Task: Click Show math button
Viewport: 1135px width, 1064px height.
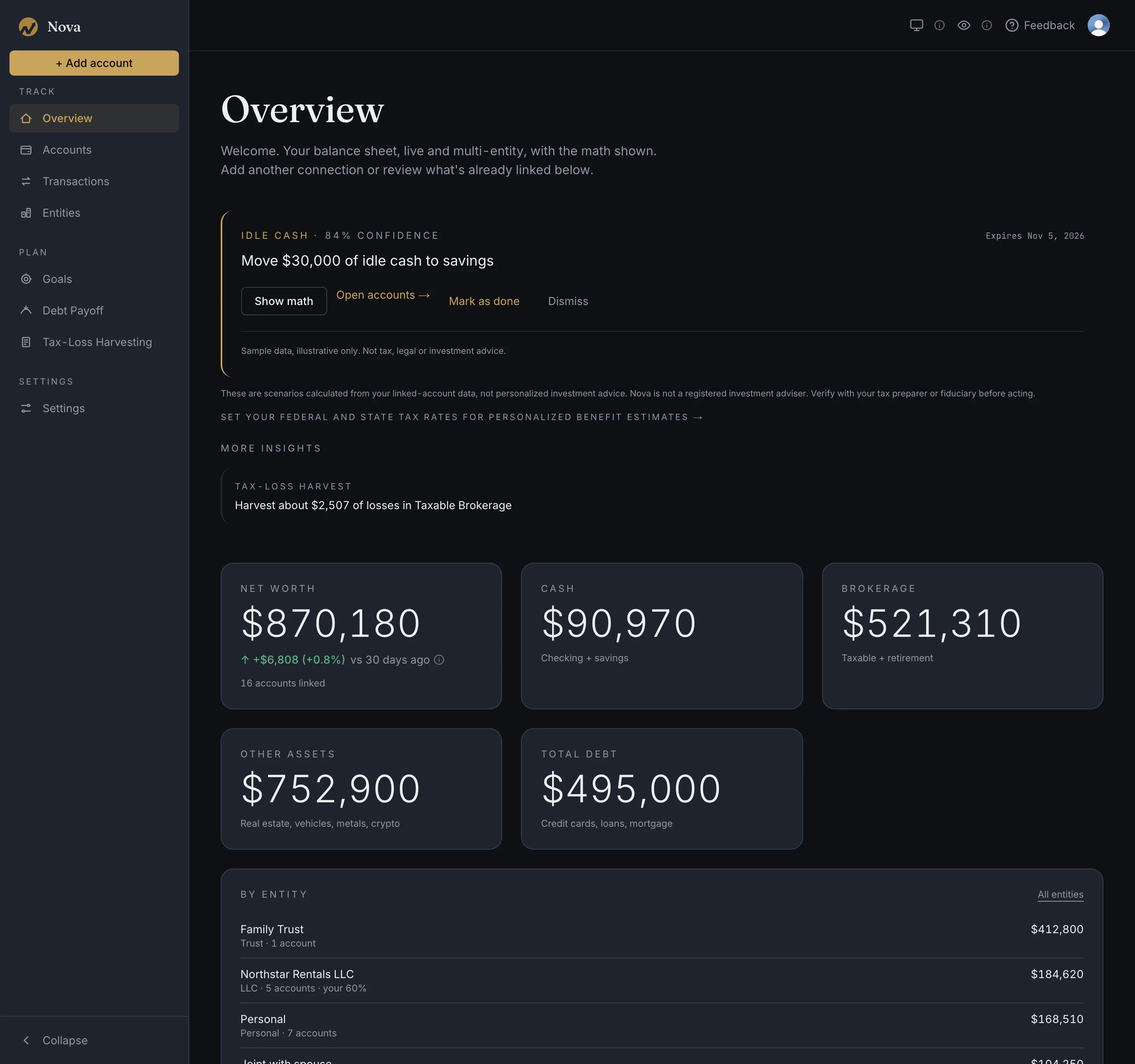Action: coord(284,301)
